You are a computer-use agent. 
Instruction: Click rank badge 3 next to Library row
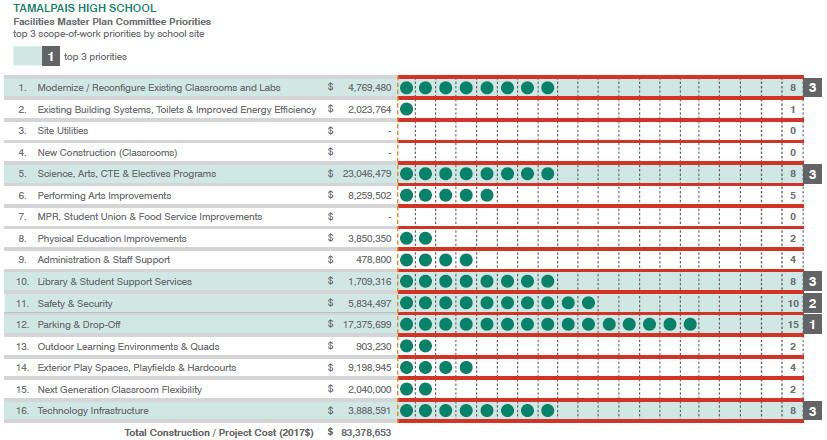pyautogui.click(x=814, y=281)
